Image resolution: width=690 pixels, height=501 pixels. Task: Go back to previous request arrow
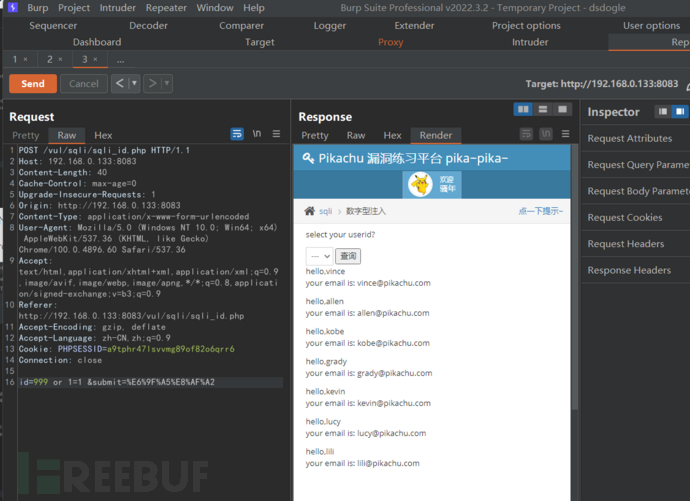coord(120,83)
